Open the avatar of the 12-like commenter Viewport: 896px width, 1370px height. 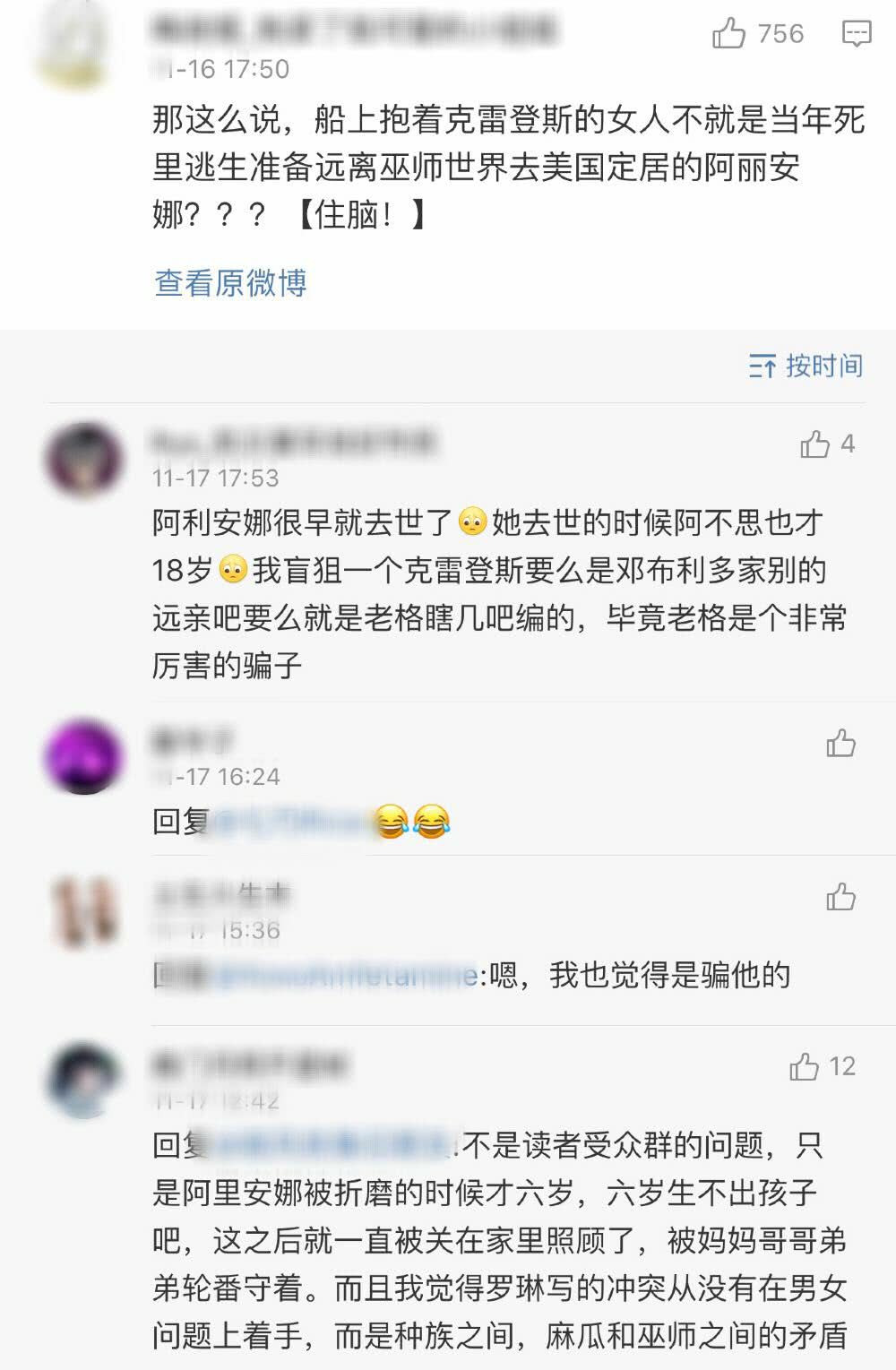[83, 1079]
